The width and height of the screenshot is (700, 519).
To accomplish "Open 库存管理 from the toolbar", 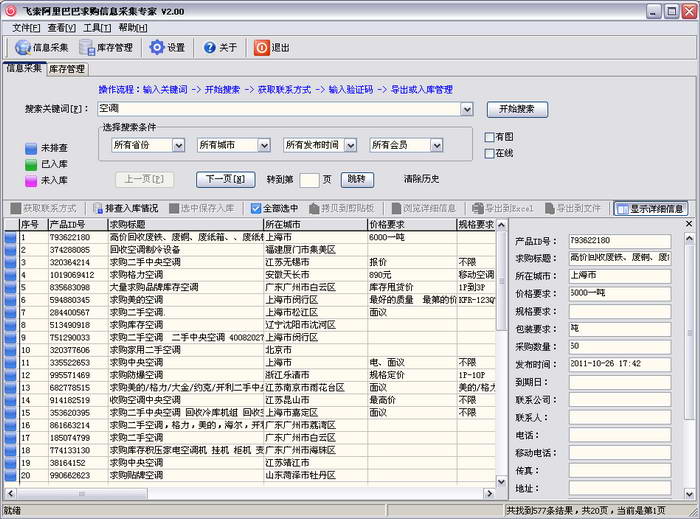I will [x=88, y=47].
